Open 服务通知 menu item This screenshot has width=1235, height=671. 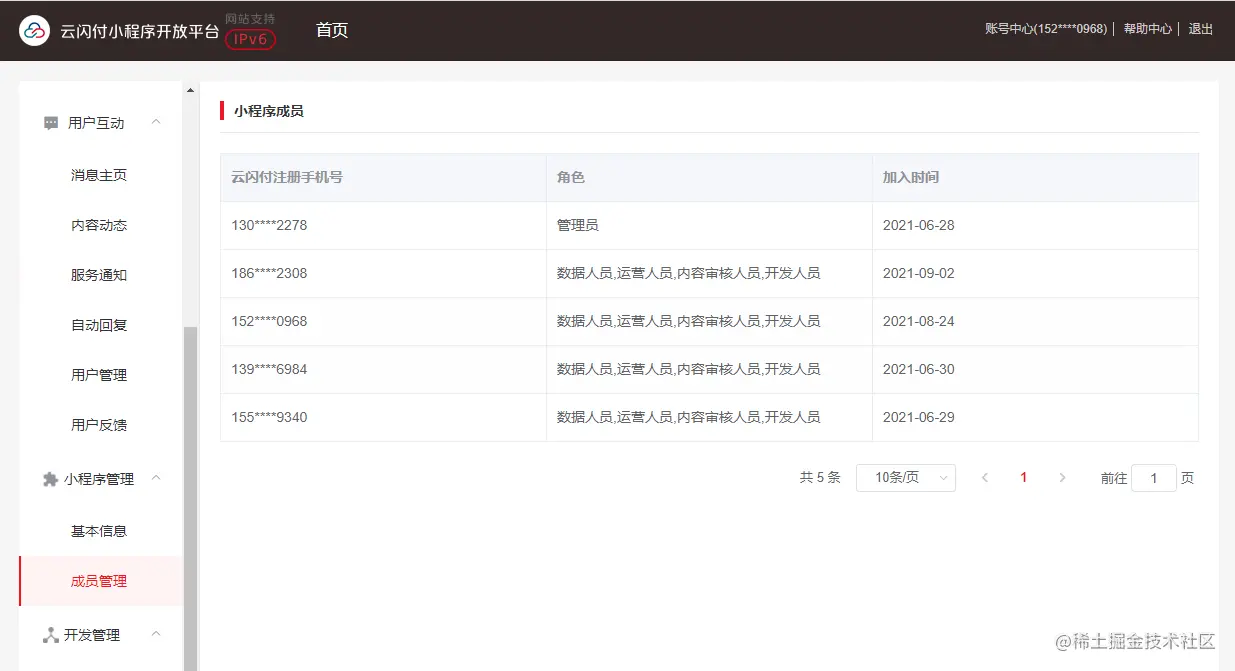point(99,275)
